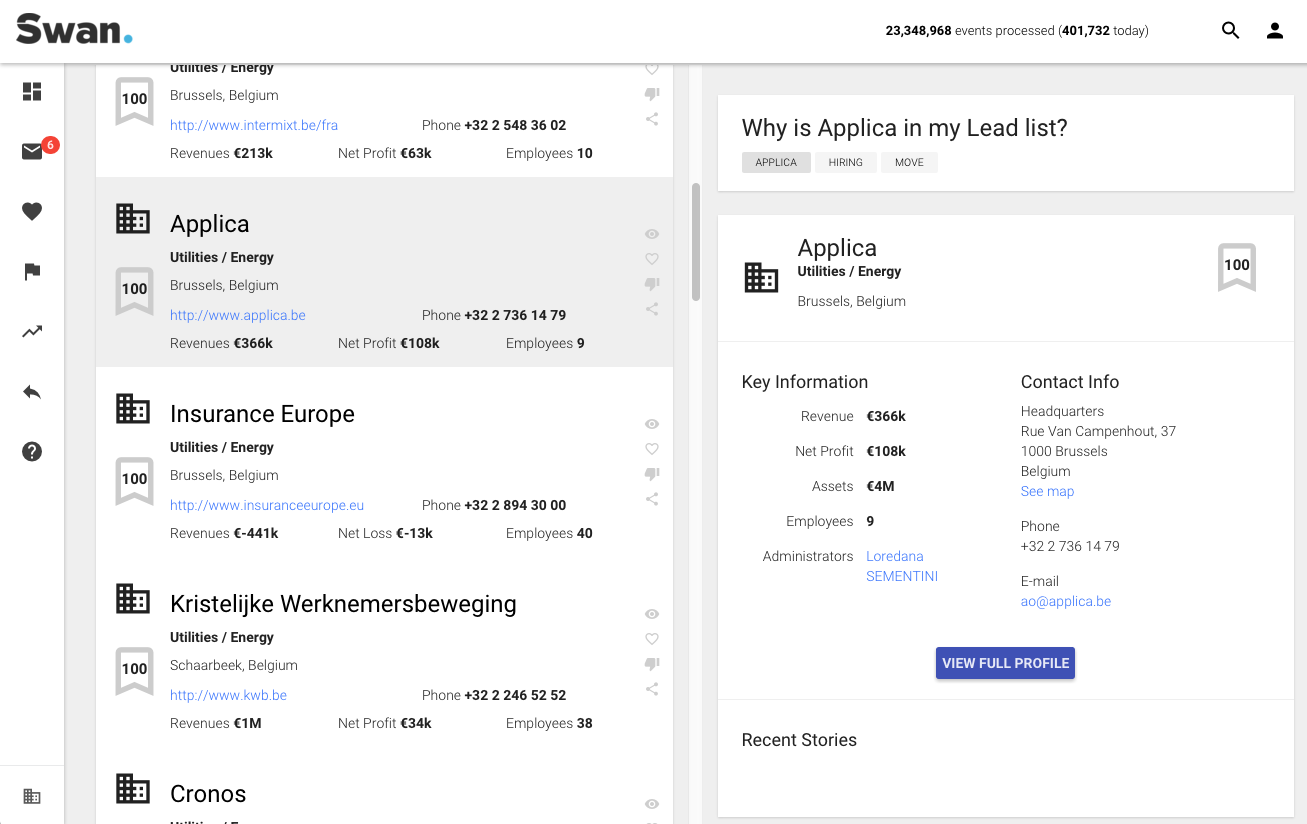The image size is (1307, 824).
Task: Click the building icon next to Applica in list
Action: click(x=133, y=219)
